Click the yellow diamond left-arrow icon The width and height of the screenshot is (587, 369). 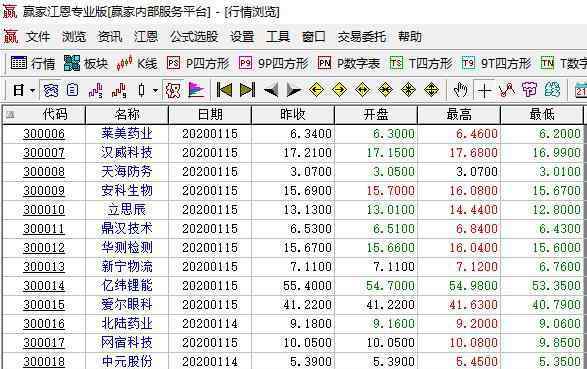click(316, 90)
